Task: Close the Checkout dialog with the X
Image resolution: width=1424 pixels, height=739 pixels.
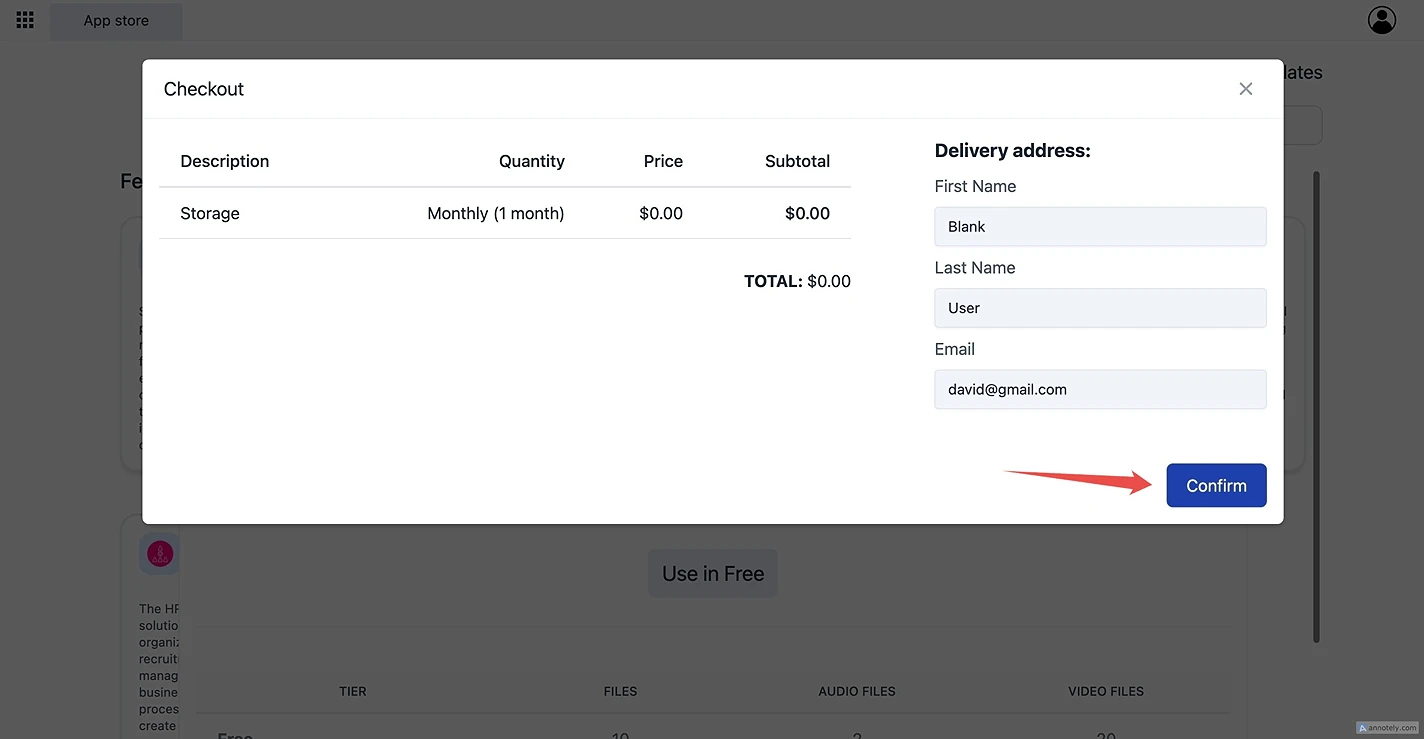Action: (1245, 89)
